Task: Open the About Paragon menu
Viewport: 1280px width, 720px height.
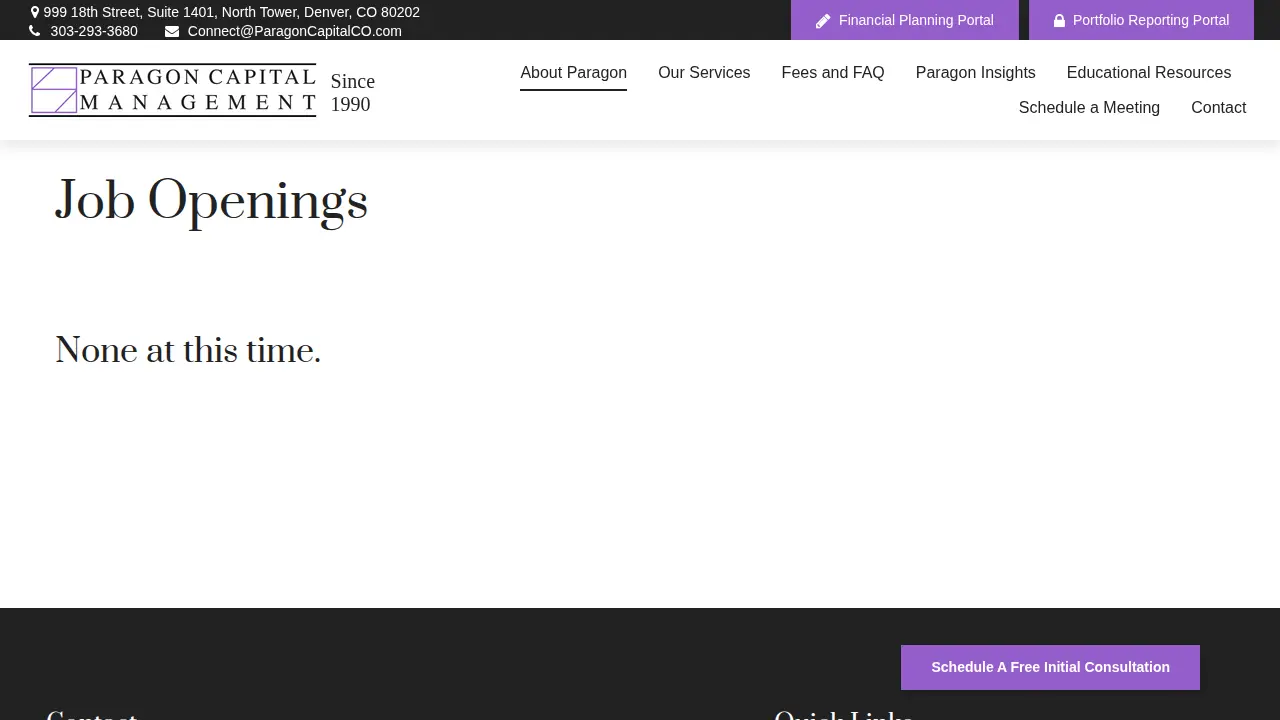Action: tap(573, 73)
